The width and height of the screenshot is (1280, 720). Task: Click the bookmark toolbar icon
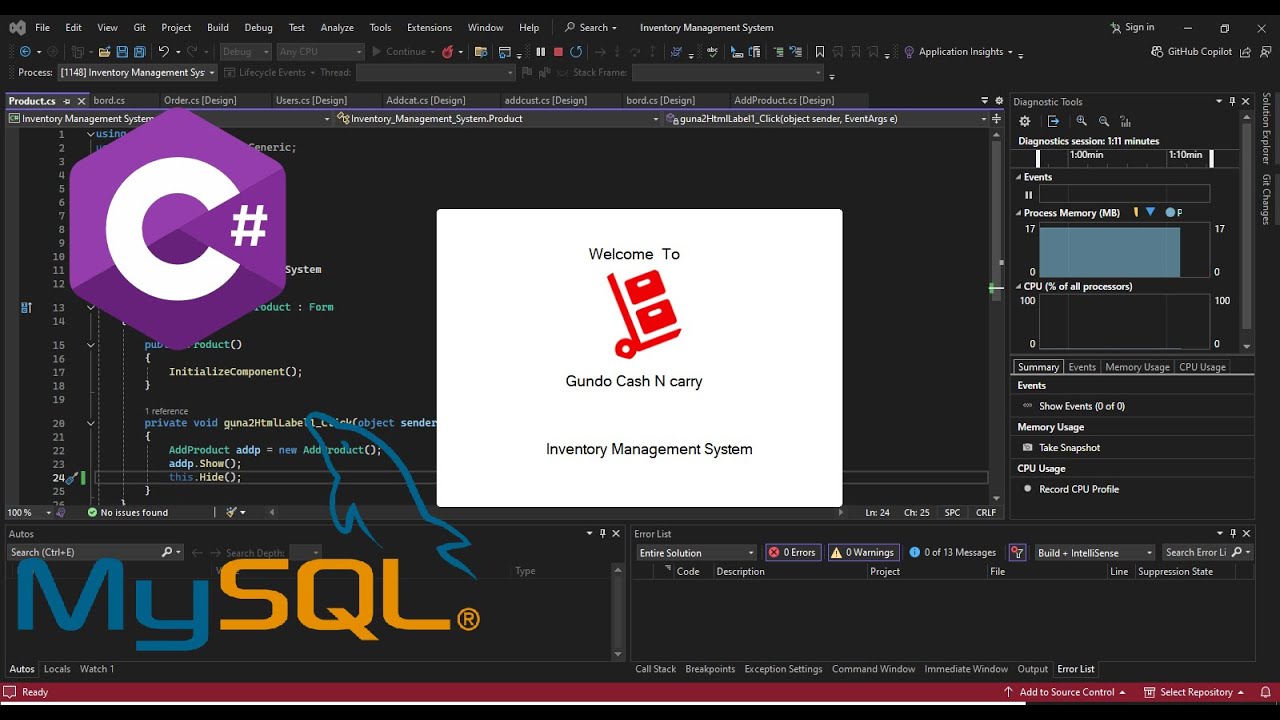[820, 52]
